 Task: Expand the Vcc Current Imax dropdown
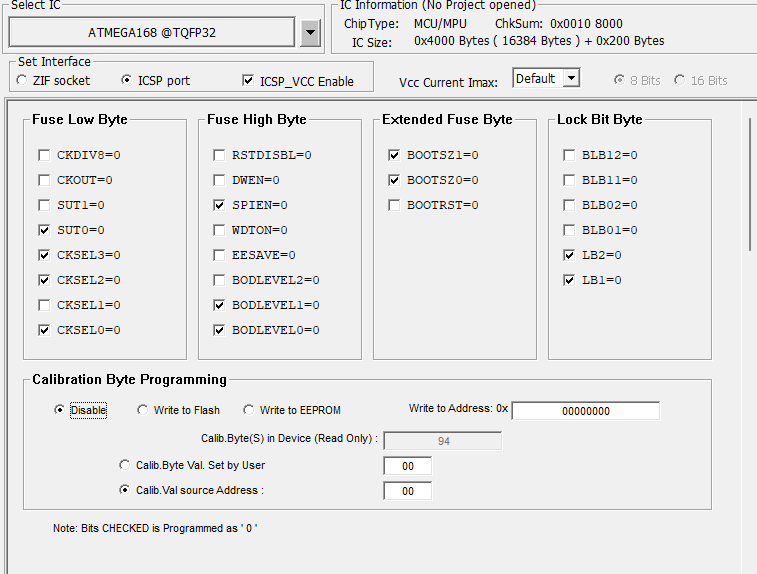[571, 78]
